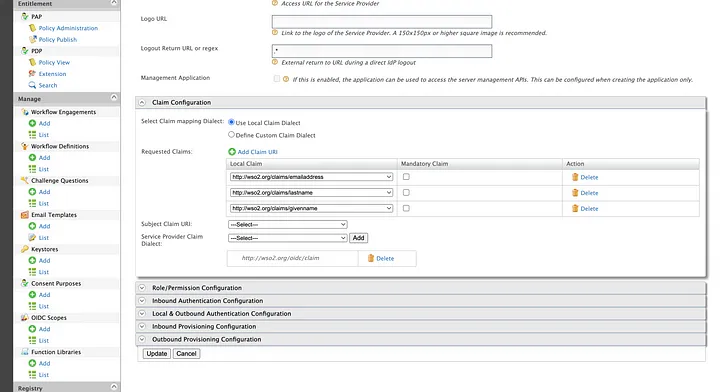Tick Mandatory Claim checkbox for emailaddress row

(x=406, y=177)
